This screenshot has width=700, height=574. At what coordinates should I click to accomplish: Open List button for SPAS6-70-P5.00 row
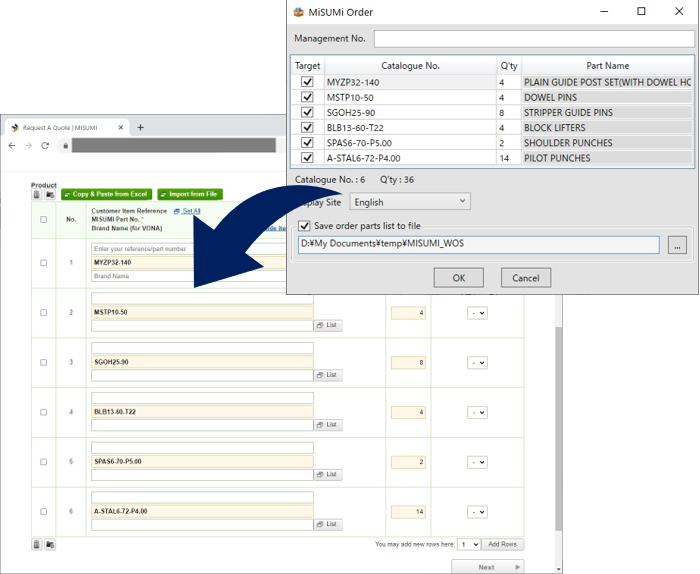click(x=328, y=474)
